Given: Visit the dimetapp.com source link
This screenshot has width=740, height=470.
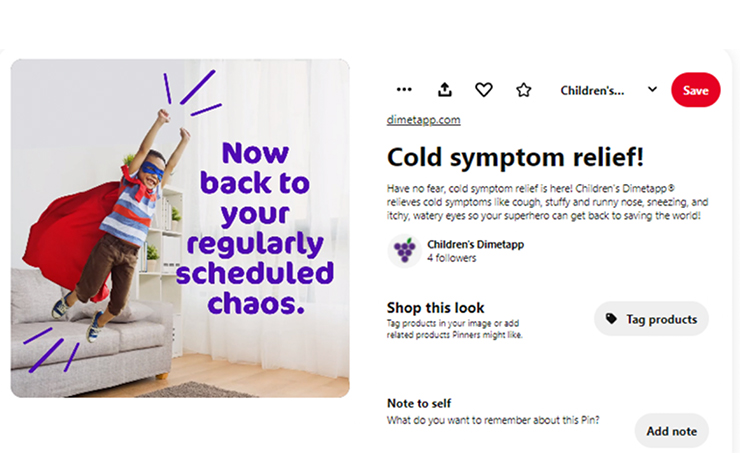Looking at the screenshot, I should click(423, 120).
